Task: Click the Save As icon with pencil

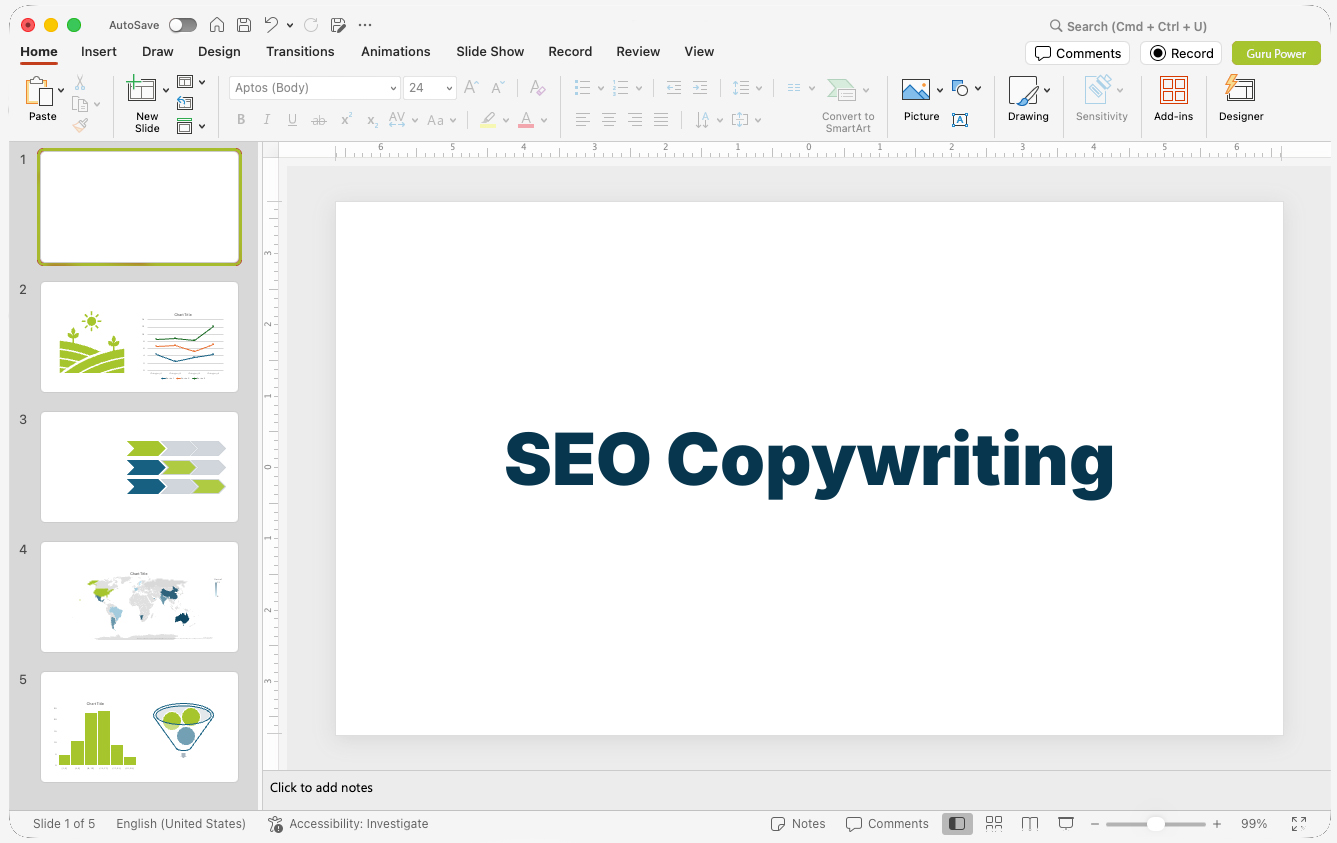Action: click(x=338, y=25)
